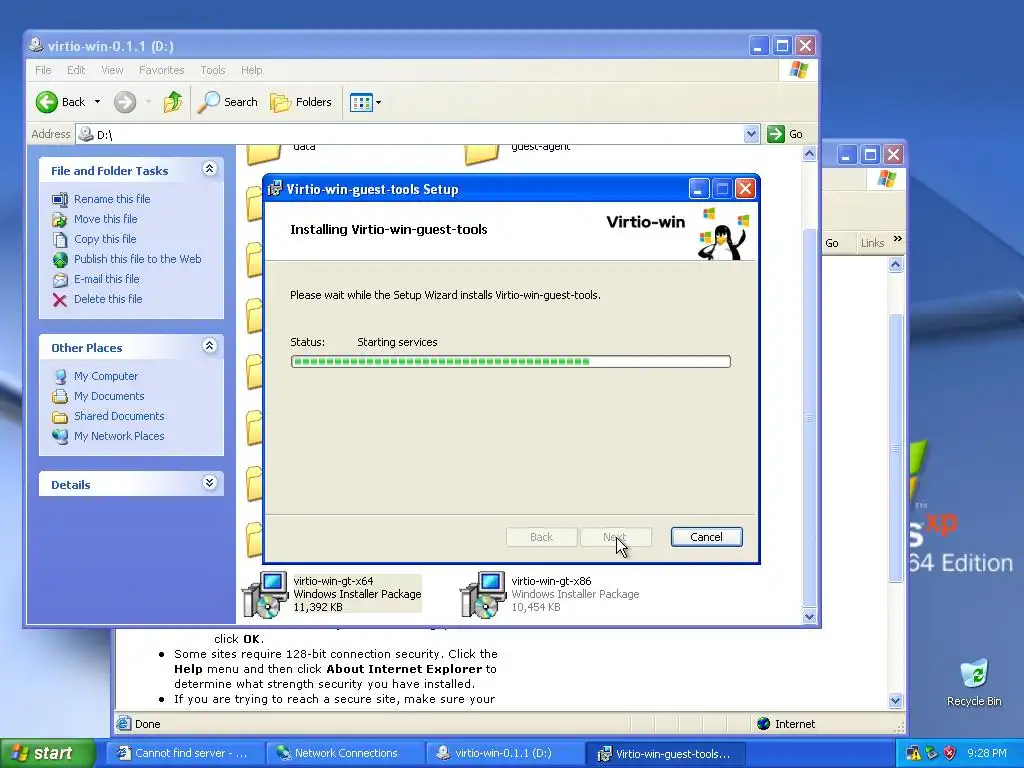Click the E-mail this file icon
The image size is (1024, 768).
point(60,280)
